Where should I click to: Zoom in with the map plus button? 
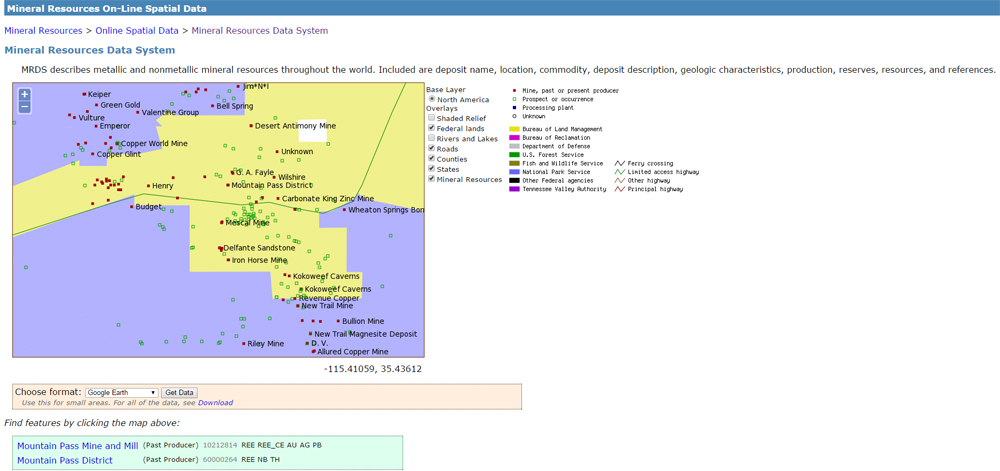tap(24, 94)
